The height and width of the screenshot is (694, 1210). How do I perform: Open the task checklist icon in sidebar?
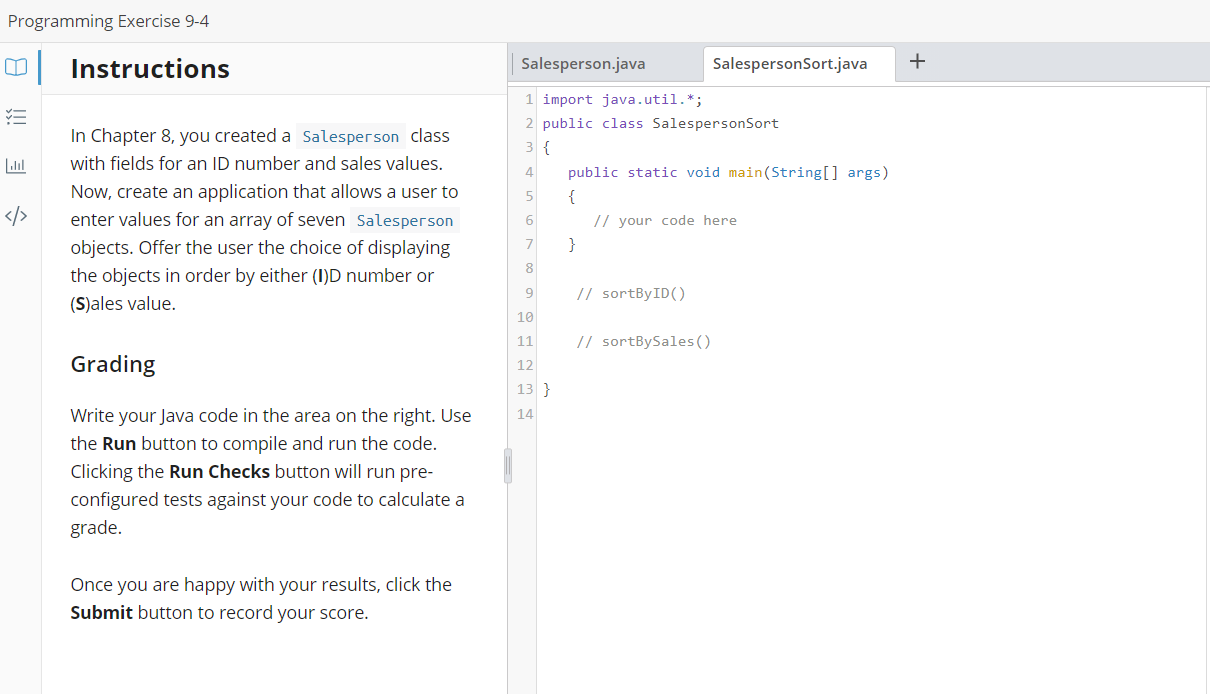click(x=16, y=117)
